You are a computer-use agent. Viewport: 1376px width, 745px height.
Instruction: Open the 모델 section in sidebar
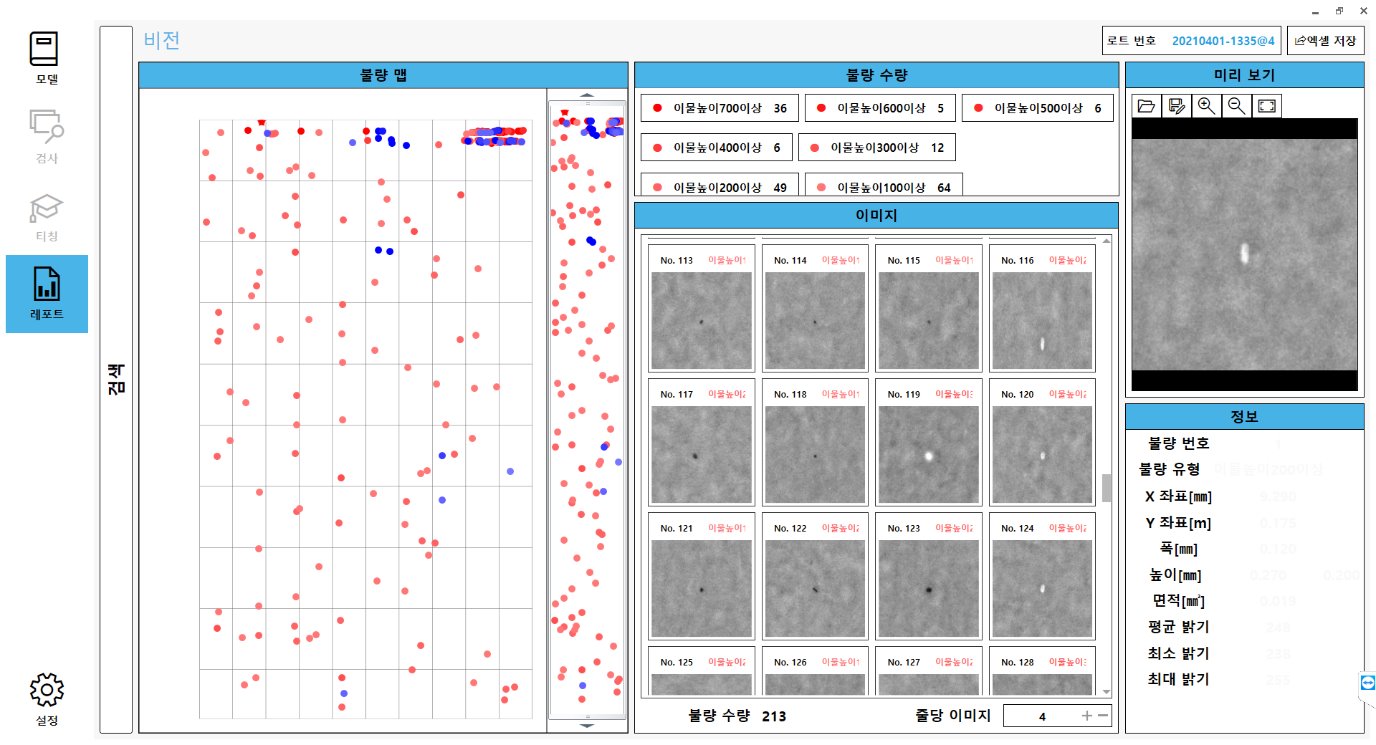click(46, 58)
